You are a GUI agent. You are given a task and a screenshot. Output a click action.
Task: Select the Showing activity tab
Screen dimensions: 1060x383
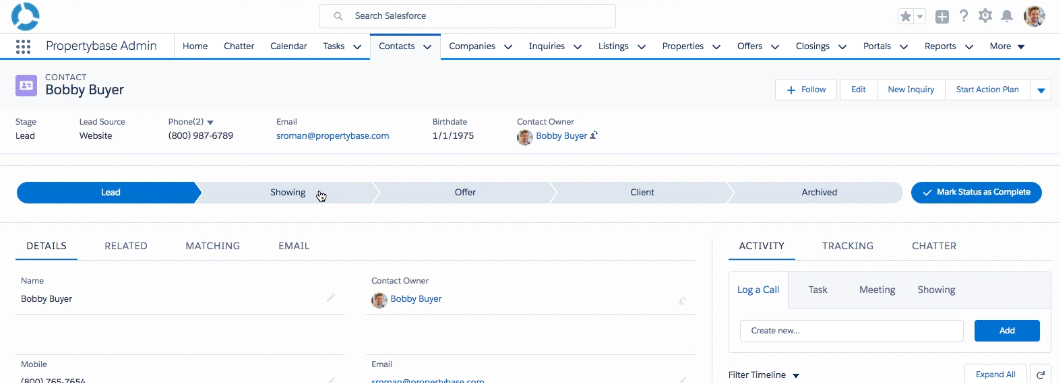click(x=936, y=290)
